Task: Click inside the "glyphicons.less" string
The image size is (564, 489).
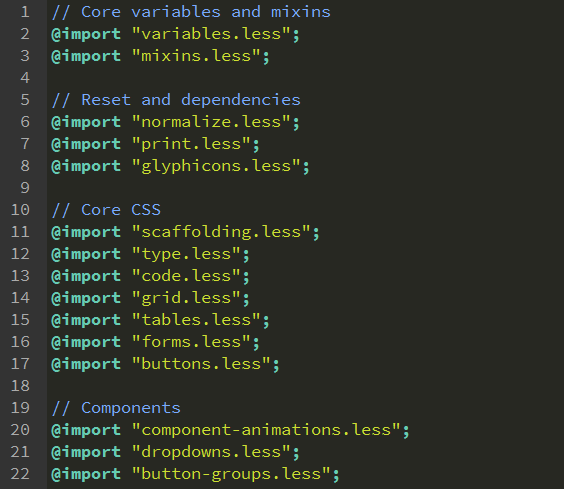Action: (216, 166)
